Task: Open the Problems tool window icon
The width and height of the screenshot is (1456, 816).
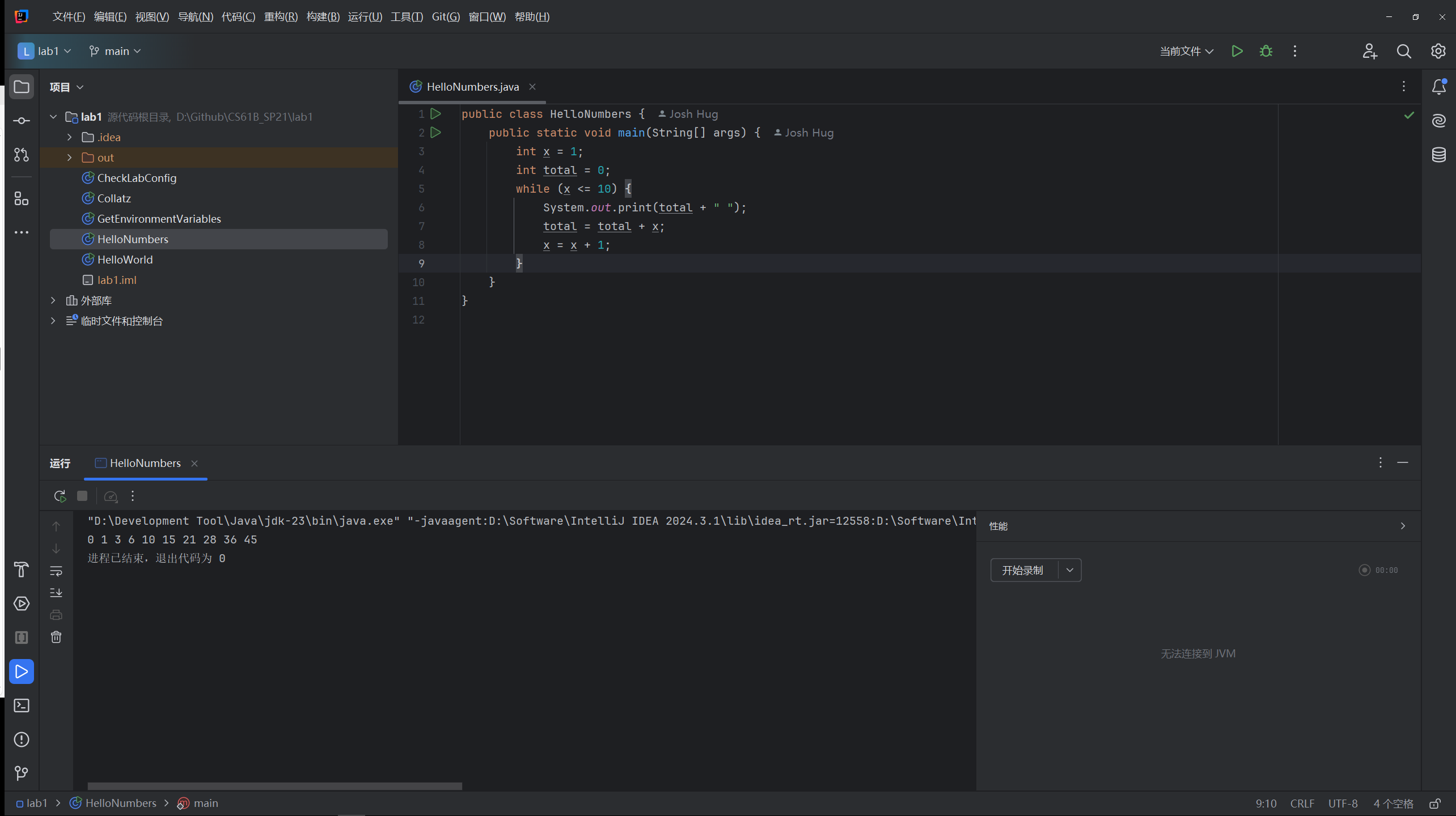Action: point(22,739)
